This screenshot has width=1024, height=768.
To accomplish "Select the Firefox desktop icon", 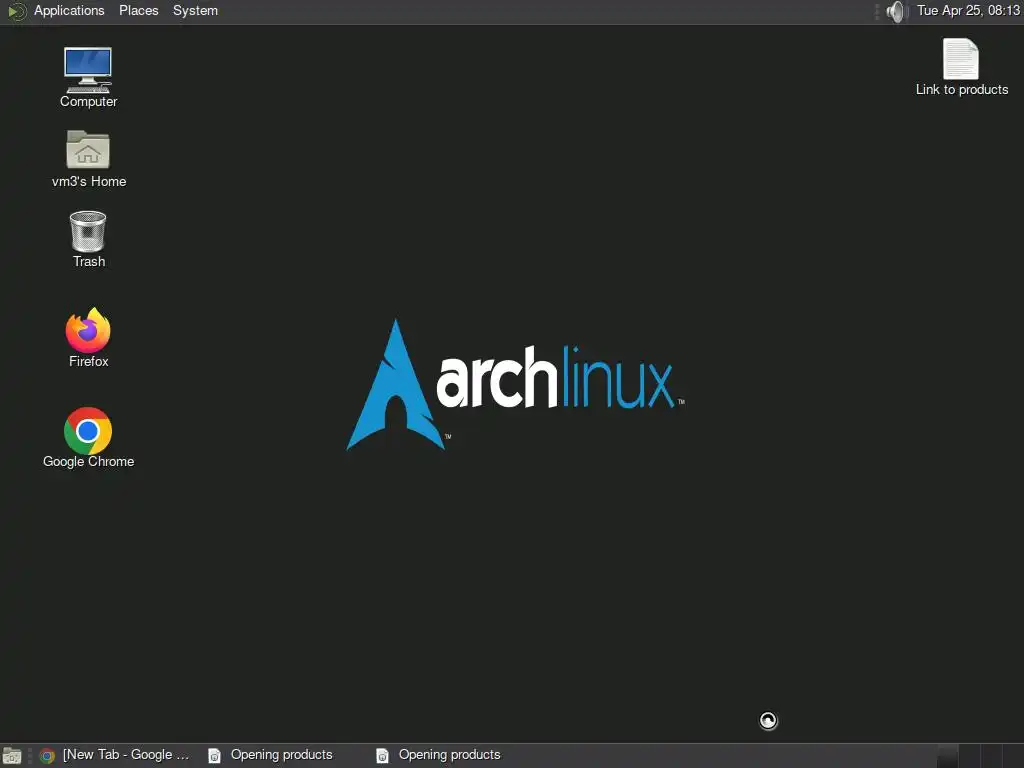I will 88,337.
